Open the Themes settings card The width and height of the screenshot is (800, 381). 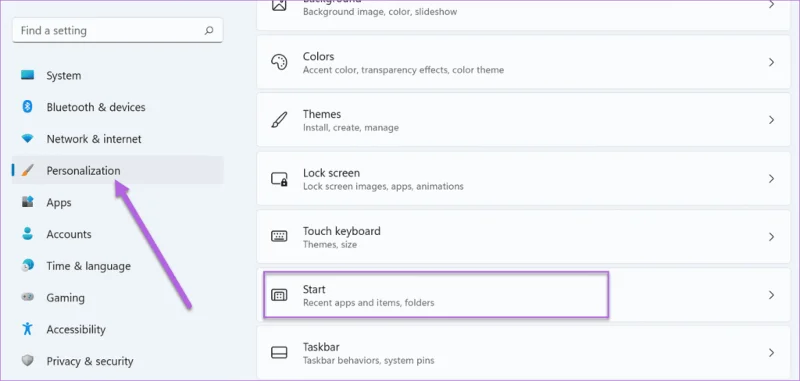click(x=523, y=120)
